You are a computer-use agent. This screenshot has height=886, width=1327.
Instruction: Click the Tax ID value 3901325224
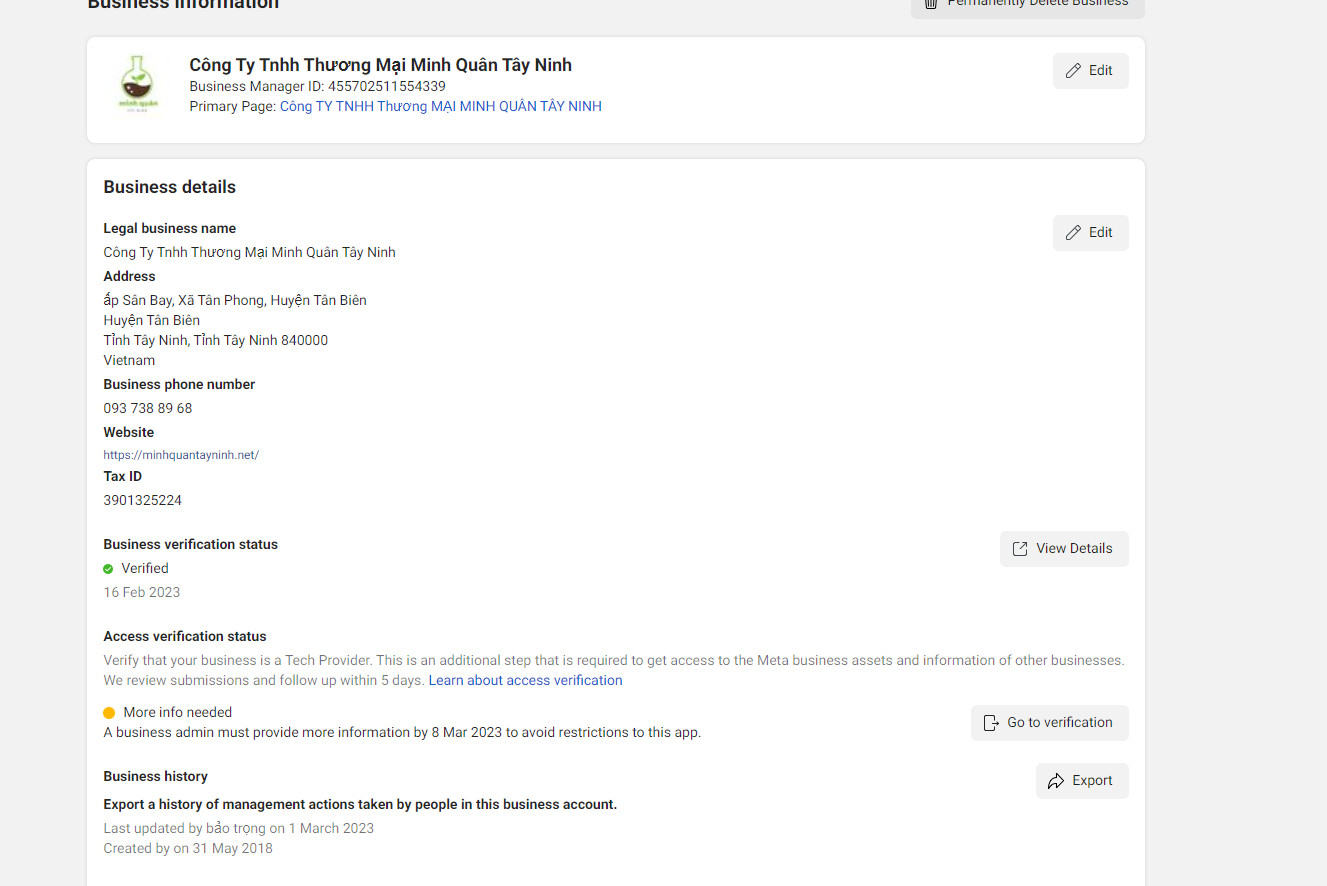(143, 500)
